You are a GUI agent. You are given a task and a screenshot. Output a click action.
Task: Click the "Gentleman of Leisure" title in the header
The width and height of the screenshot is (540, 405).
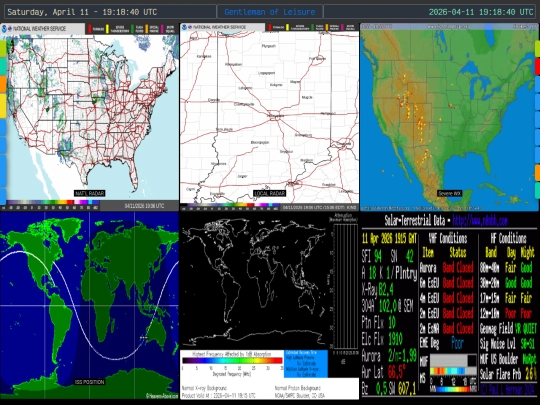point(270,12)
